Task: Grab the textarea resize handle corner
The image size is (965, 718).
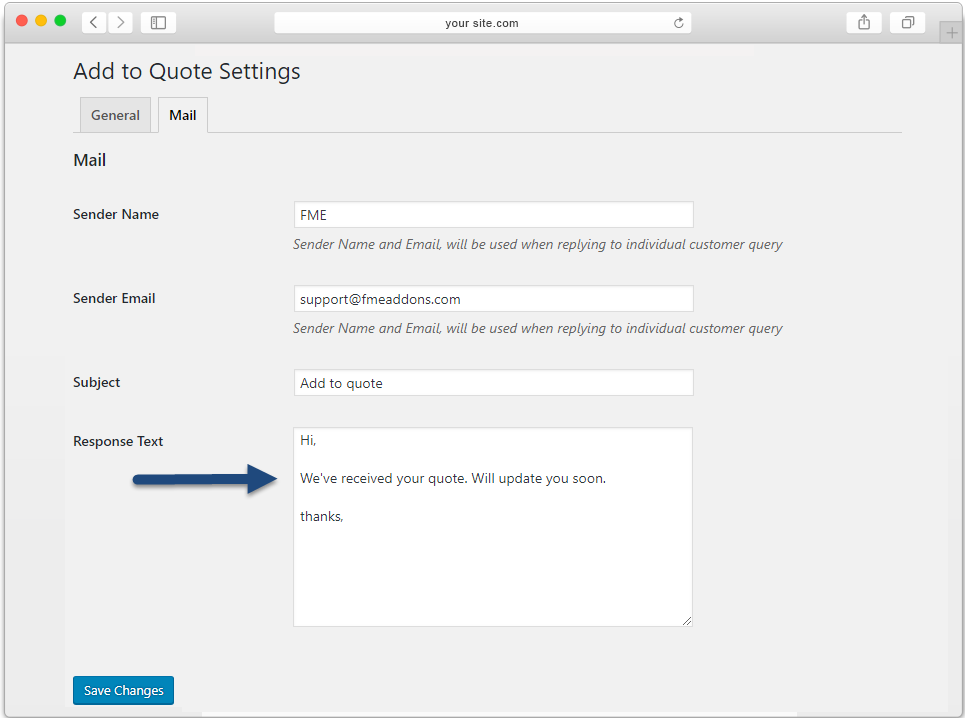Action: pos(687,621)
